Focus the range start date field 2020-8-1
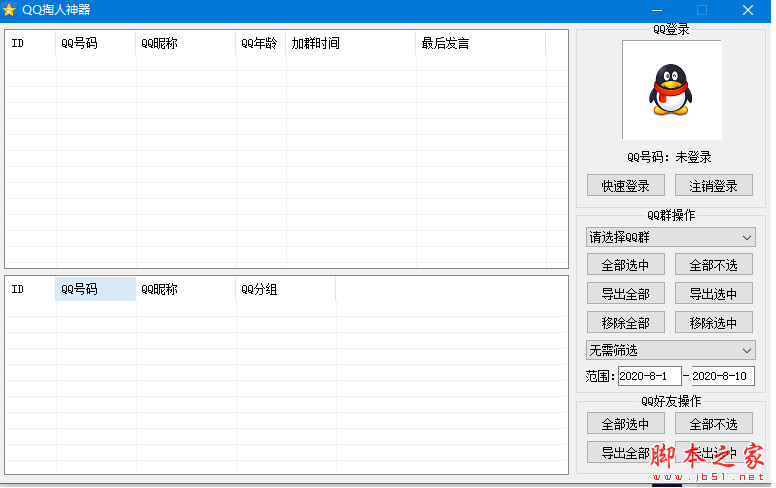The width and height of the screenshot is (776, 488). [649, 376]
